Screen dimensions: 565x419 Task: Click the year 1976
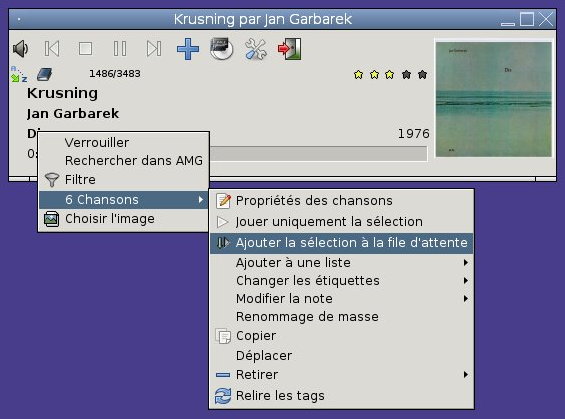[x=414, y=134]
